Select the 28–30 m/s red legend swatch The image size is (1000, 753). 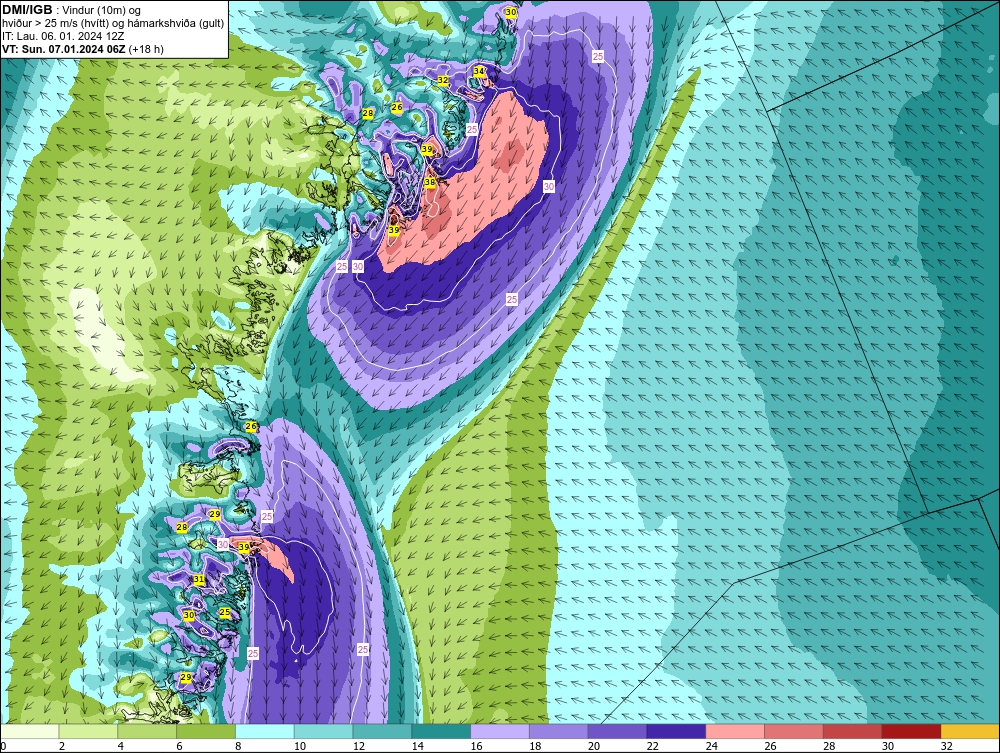point(853,731)
